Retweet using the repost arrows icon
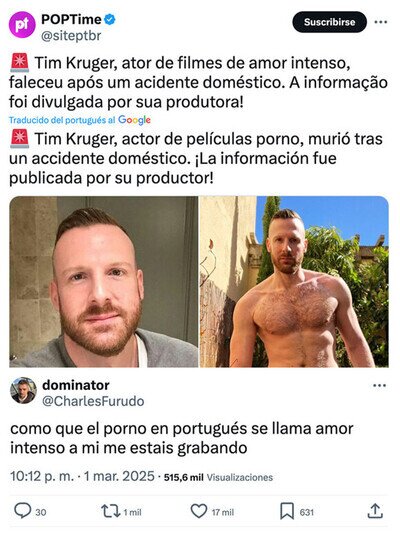This screenshot has height=533, width=400. [110, 511]
